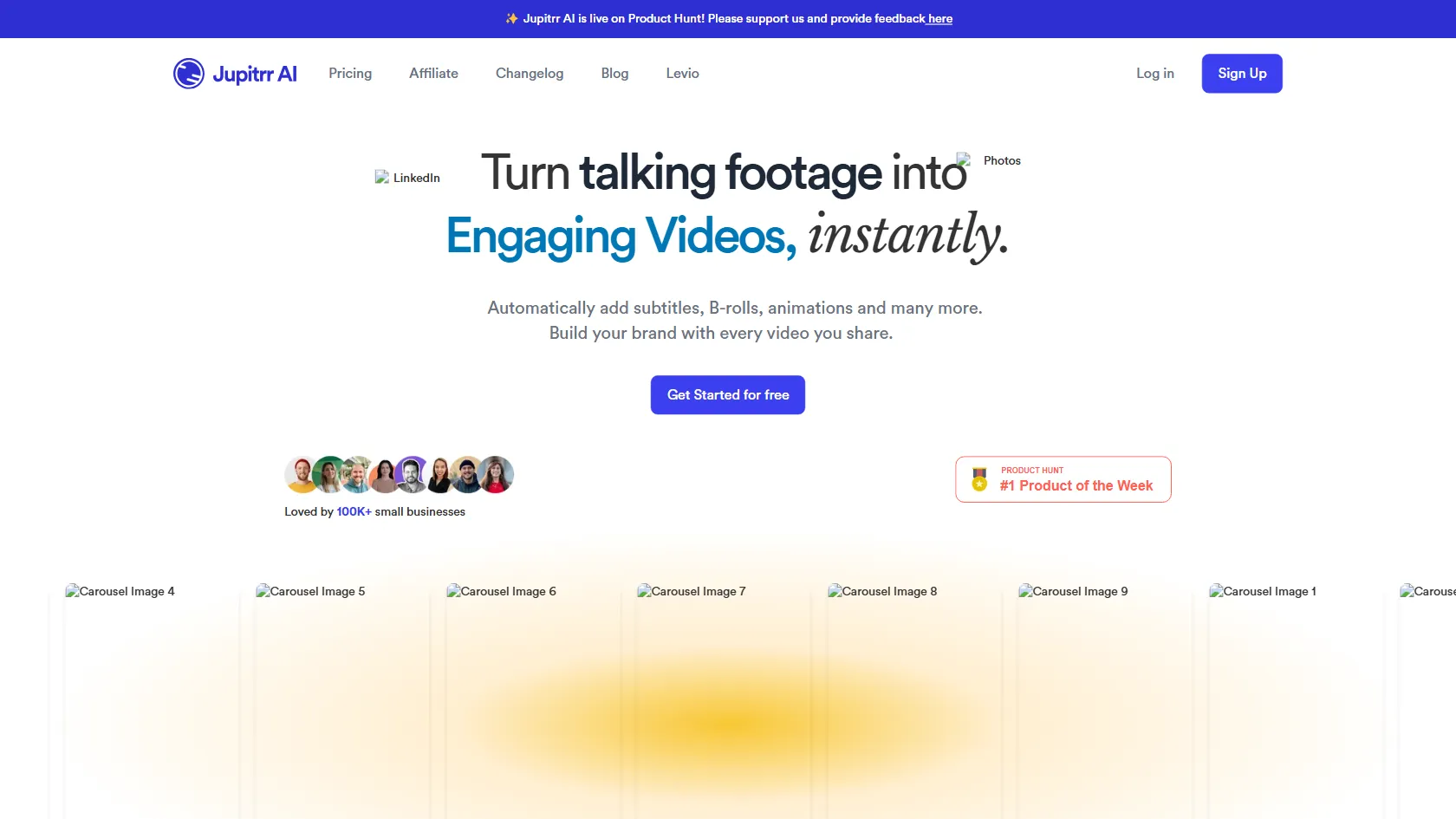Open the #1 Product of the Week badge

point(1063,479)
